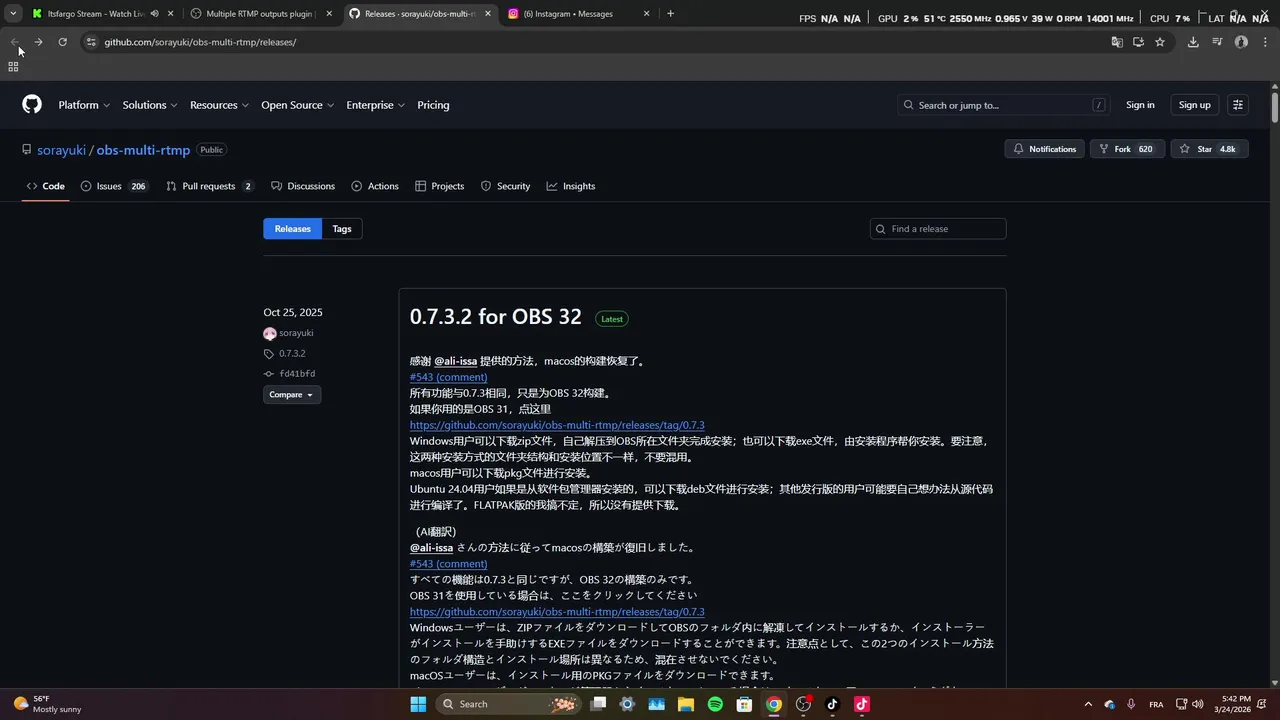Image resolution: width=1280 pixels, height=720 pixels.
Task: Click the Windows Start button
Action: coord(418,704)
